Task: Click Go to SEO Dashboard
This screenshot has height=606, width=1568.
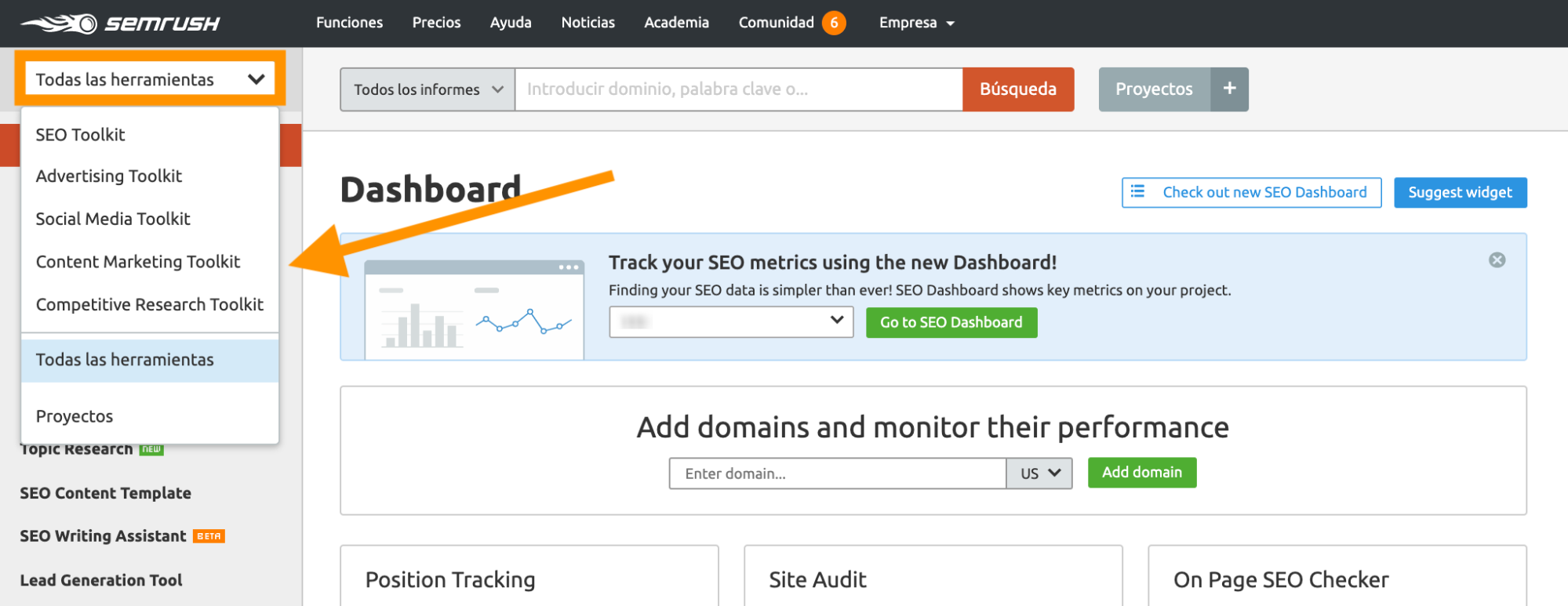Action: point(951,322)
